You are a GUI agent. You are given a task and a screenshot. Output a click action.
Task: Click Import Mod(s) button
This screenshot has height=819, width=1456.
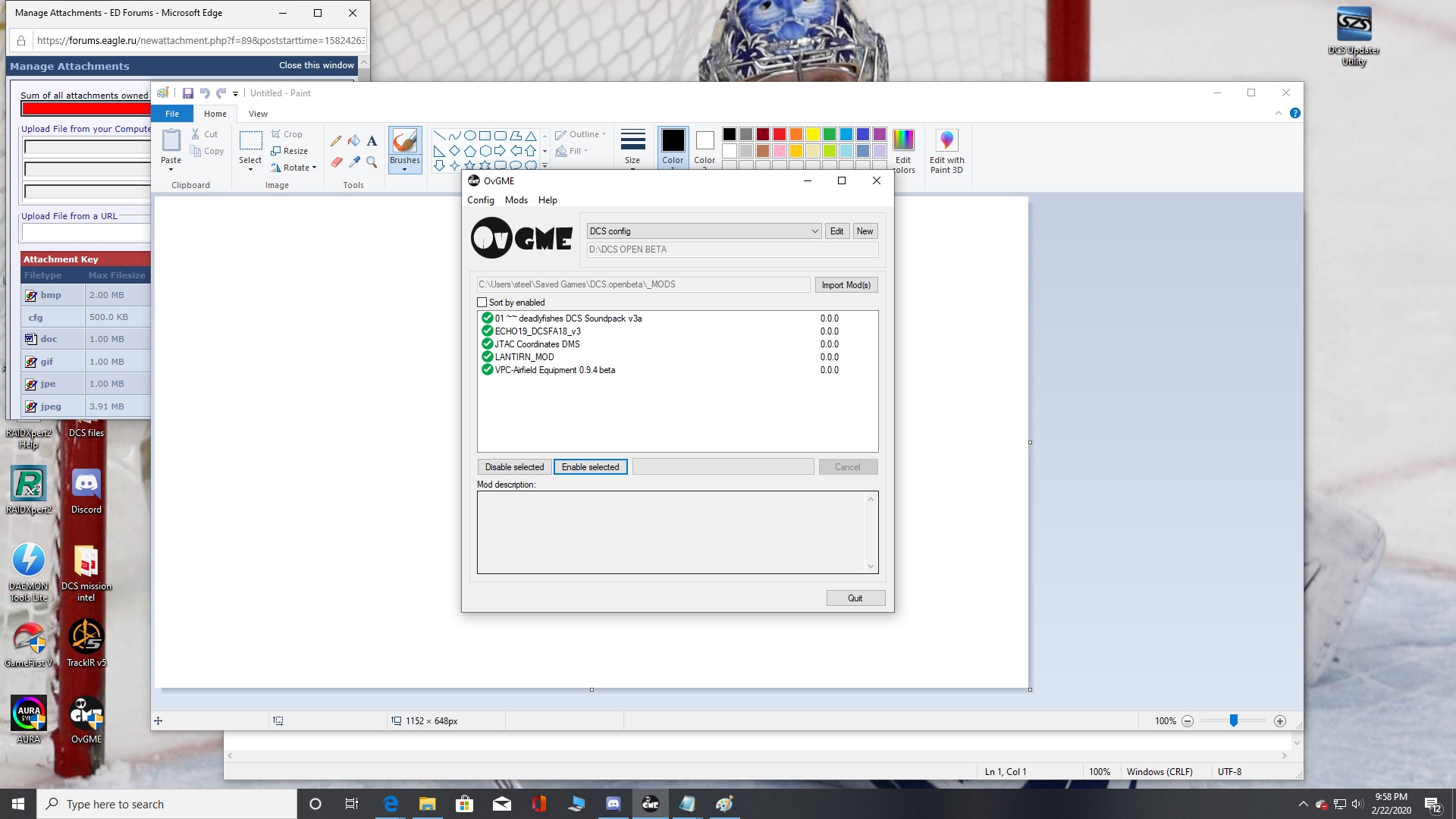846,285
